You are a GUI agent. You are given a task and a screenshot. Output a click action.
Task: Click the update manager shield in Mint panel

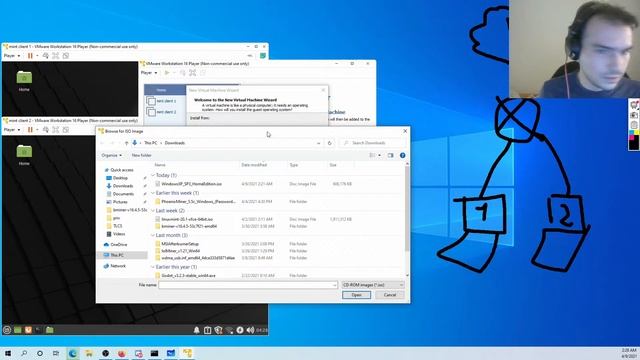point(218,330)
